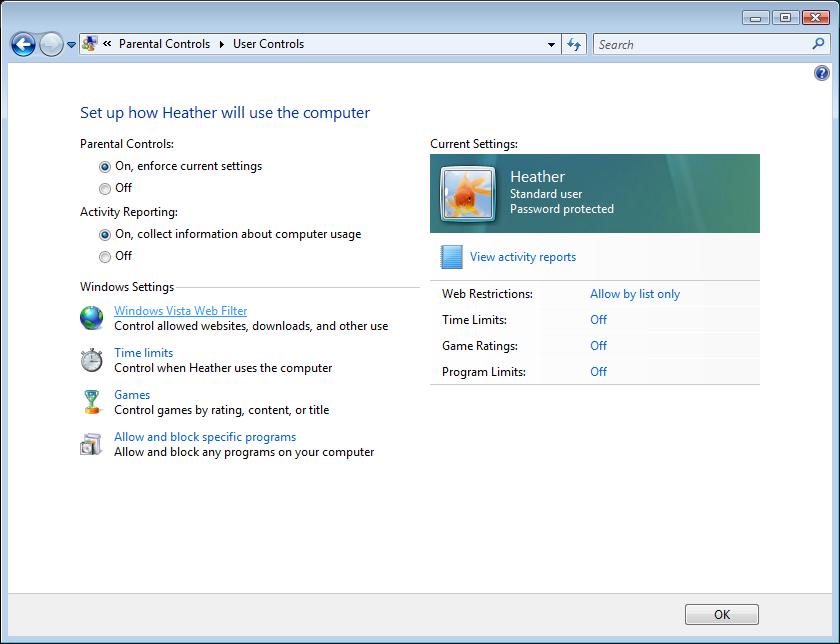Image resolution: width=840 pixels, height=644 pixels.
Task: Click Allow by list only web restriction
Action: click(x=635, y=294)
